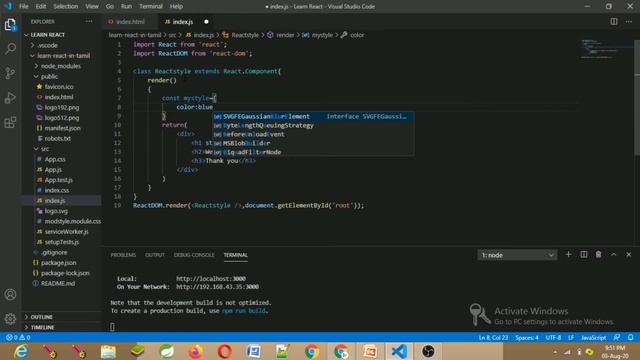
Task: Click the editor minimap preview
Action: tap(606, 49)
